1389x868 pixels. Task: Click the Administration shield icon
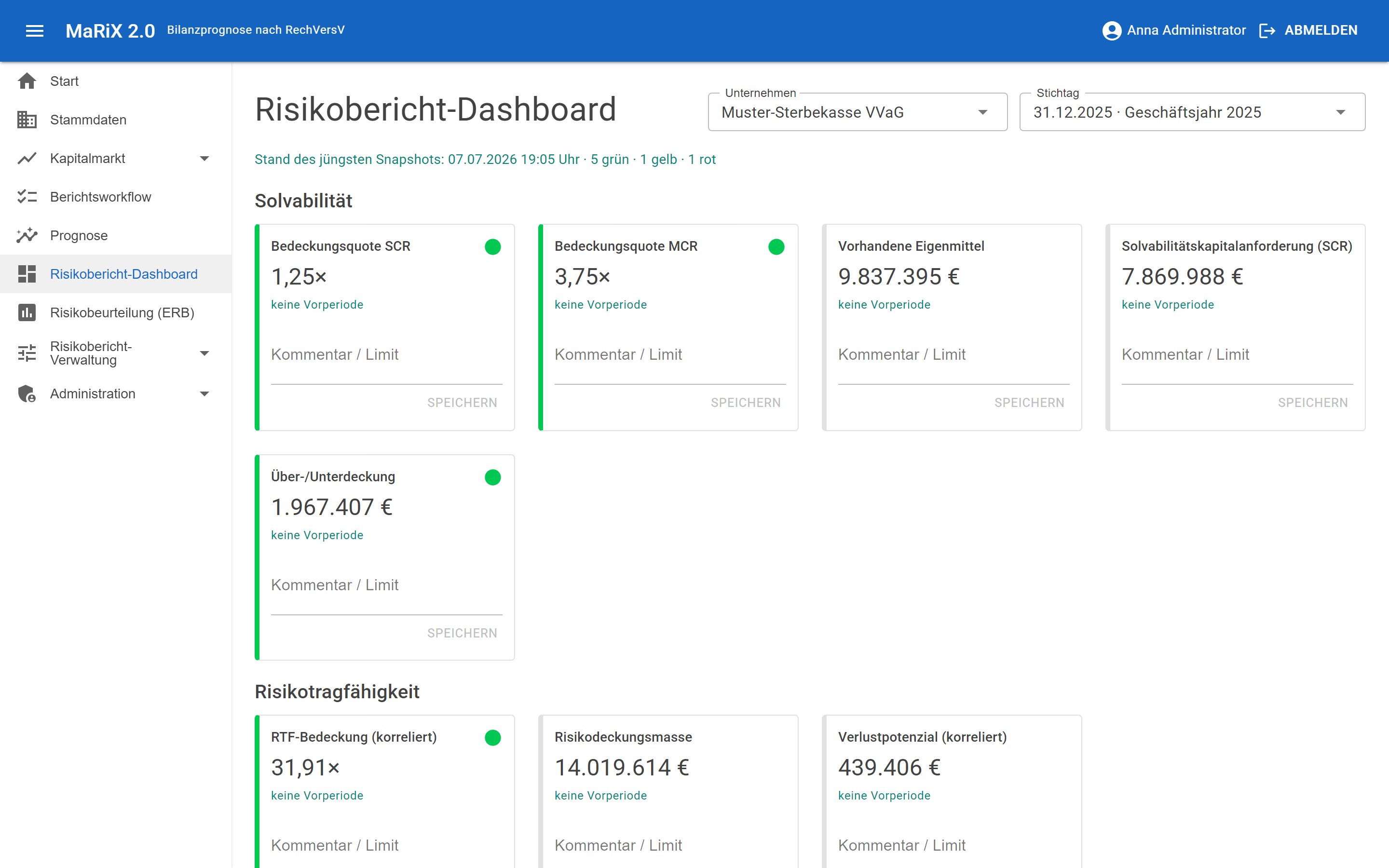[27, 393]
